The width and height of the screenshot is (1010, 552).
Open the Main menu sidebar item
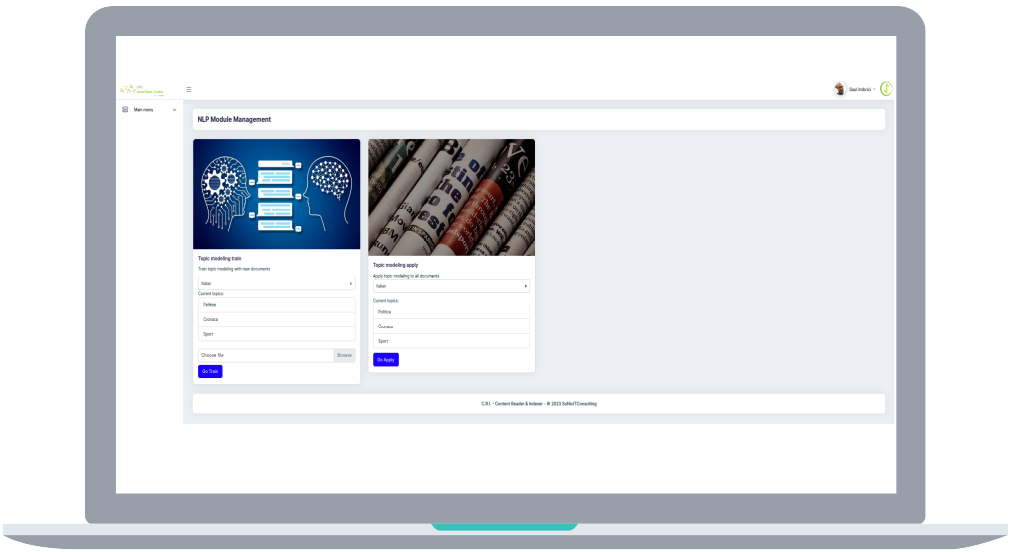coord(149,110)
